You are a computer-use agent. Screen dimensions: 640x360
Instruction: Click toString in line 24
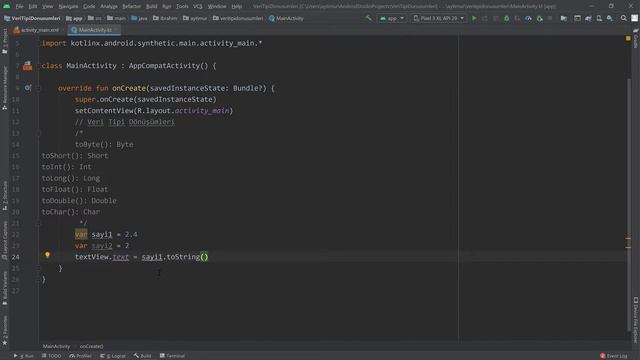point(183,257)
